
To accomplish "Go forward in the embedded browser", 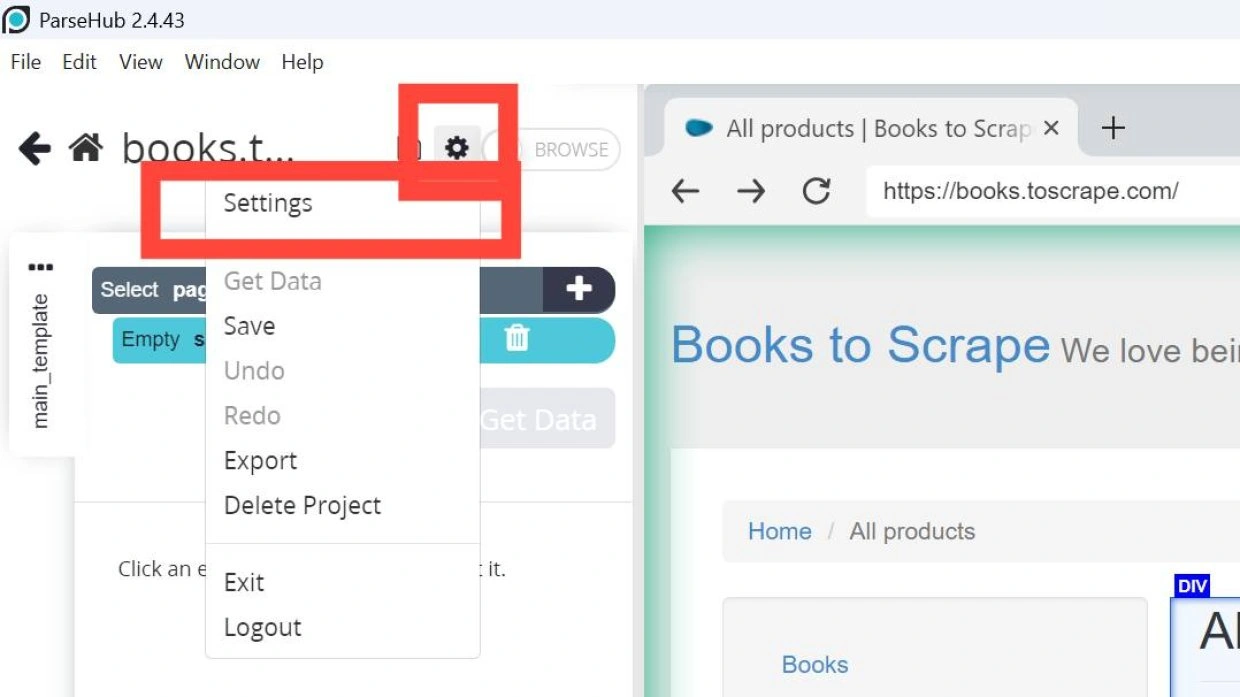I will tap(751, 191).
